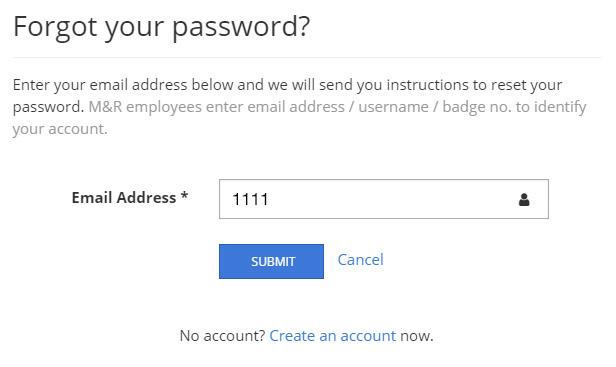Click the 'No account?' text
This screenshot has height=367, width=616.
(223, 336)
